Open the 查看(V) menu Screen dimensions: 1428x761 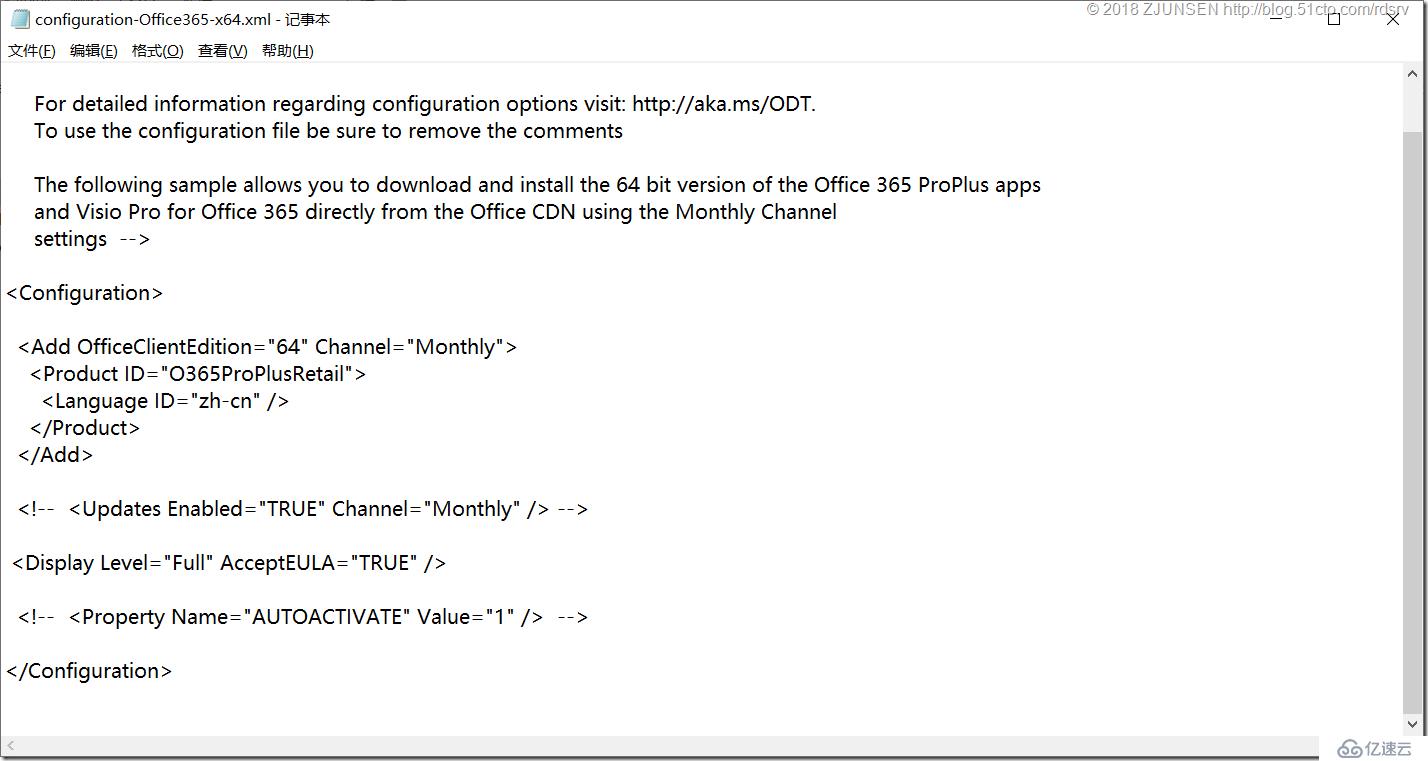point(223,51)
